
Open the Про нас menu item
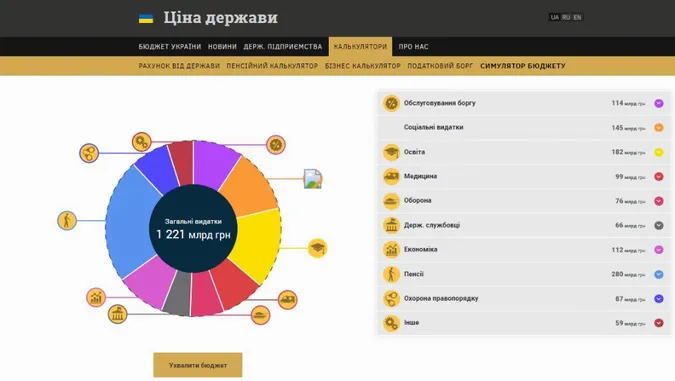pyautogui.click(x=413, y=46)
